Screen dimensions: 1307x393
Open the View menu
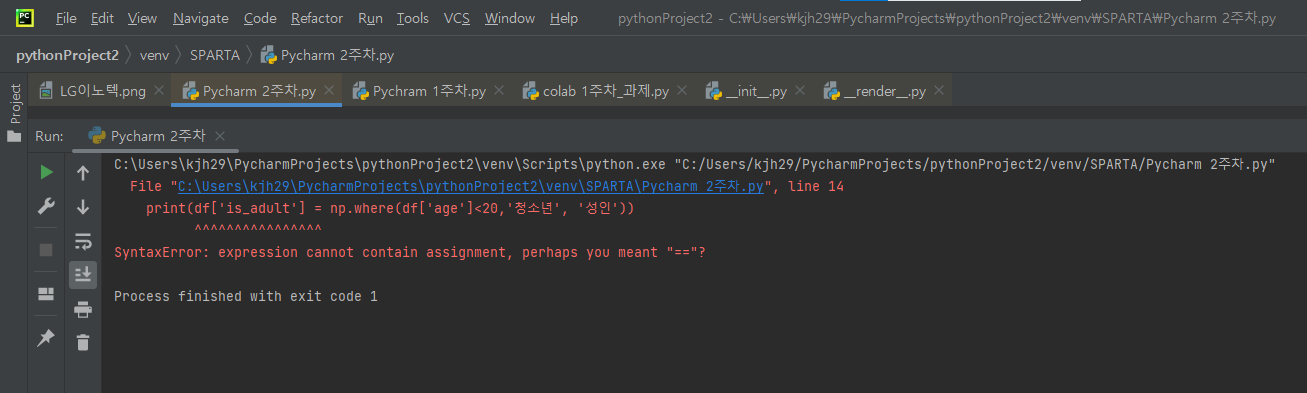(x=143, y=18)
